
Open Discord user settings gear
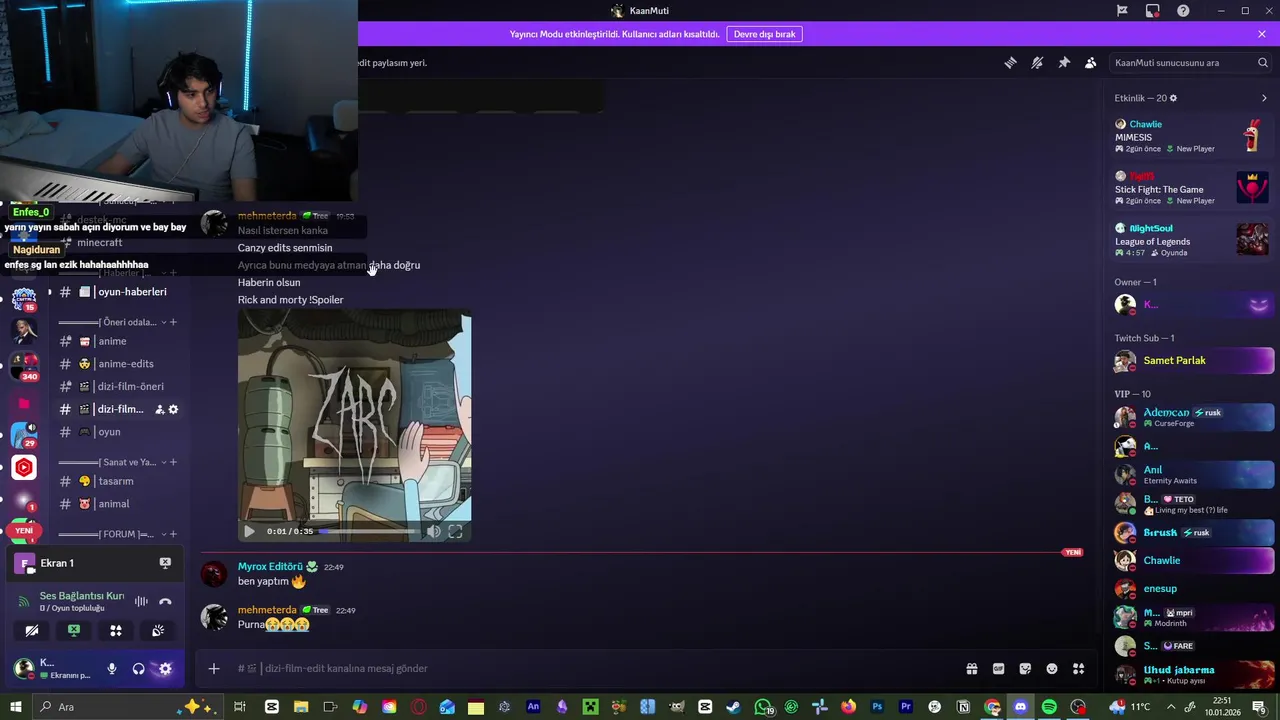(165, 669)
